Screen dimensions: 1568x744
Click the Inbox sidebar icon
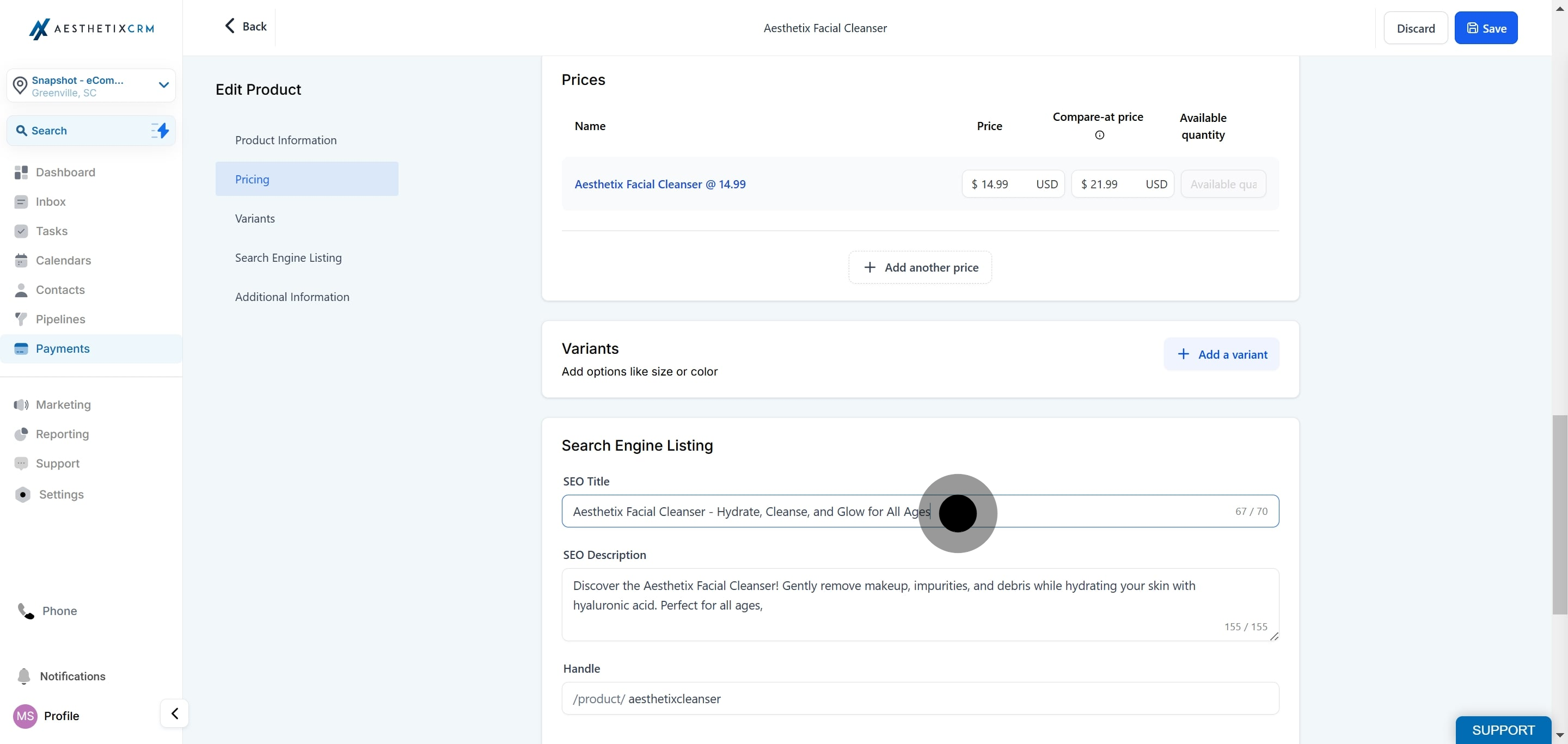click(21, 202)
